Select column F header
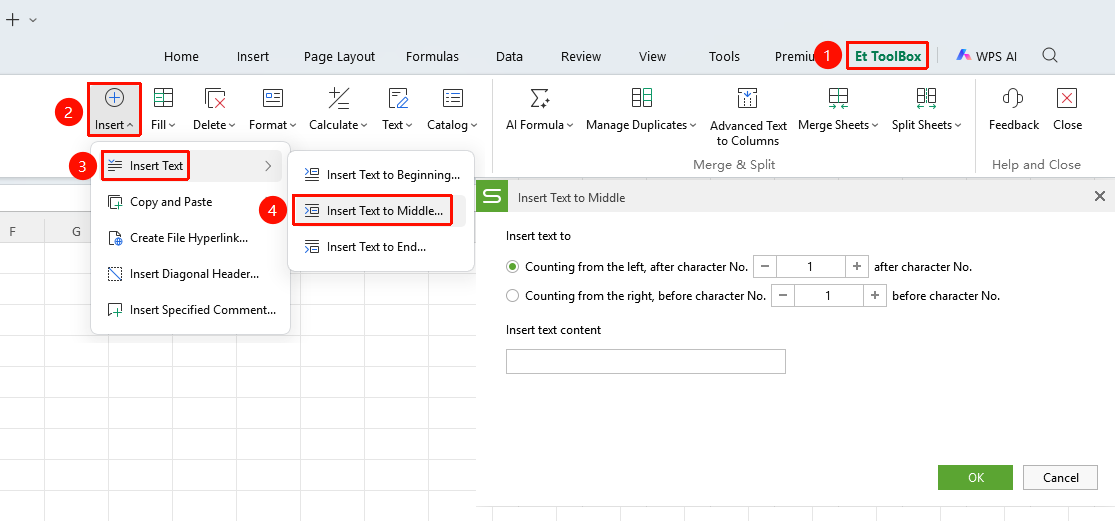Viewport: 1115px width, 521px height. 13,231
